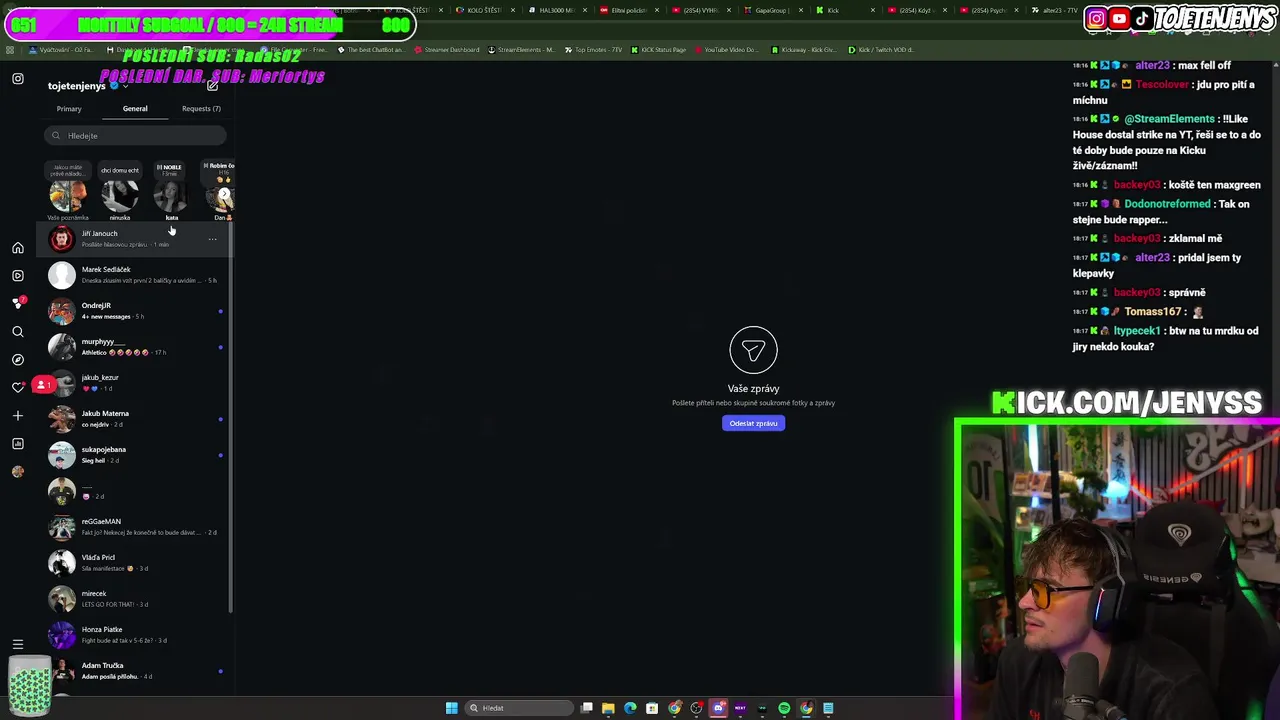The image size is (1280, 720).
Task: Switch to the Primary inbox tab
Action: pyautogui.click(x=69, y=108)
